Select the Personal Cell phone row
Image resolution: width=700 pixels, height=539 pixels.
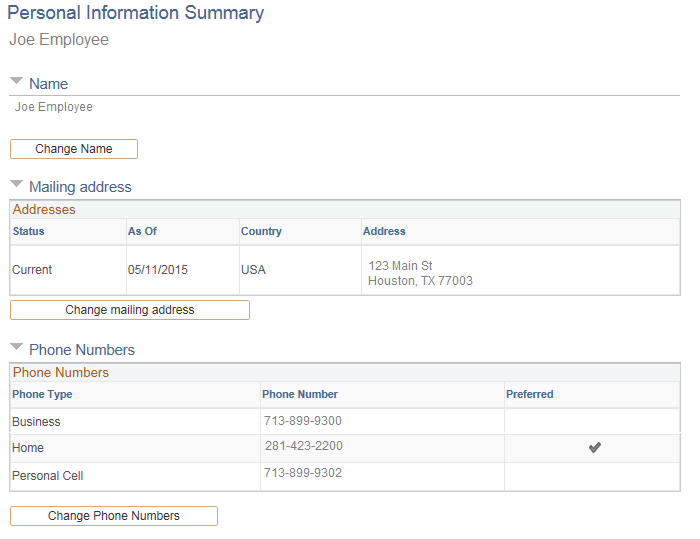click(47, 476)
